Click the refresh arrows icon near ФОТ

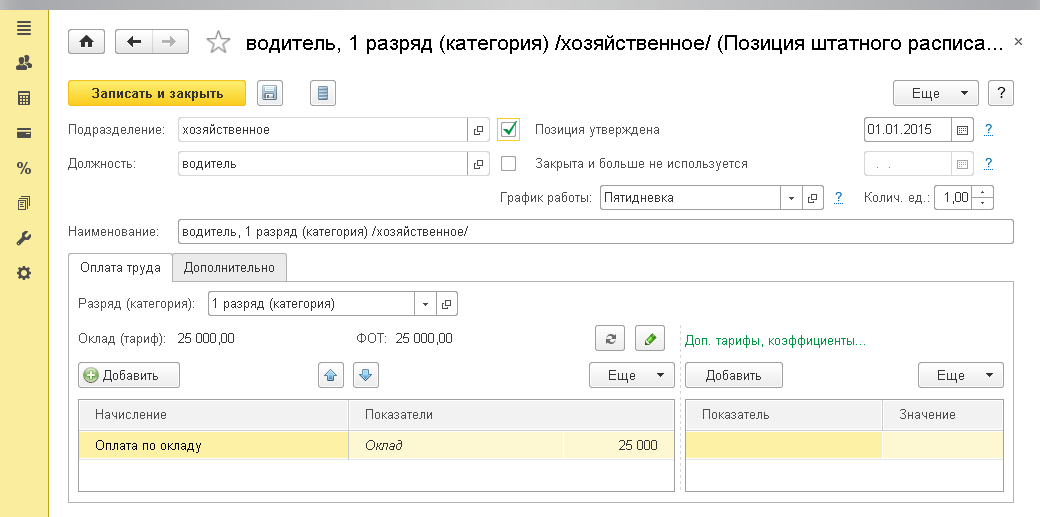pos(609,338)
